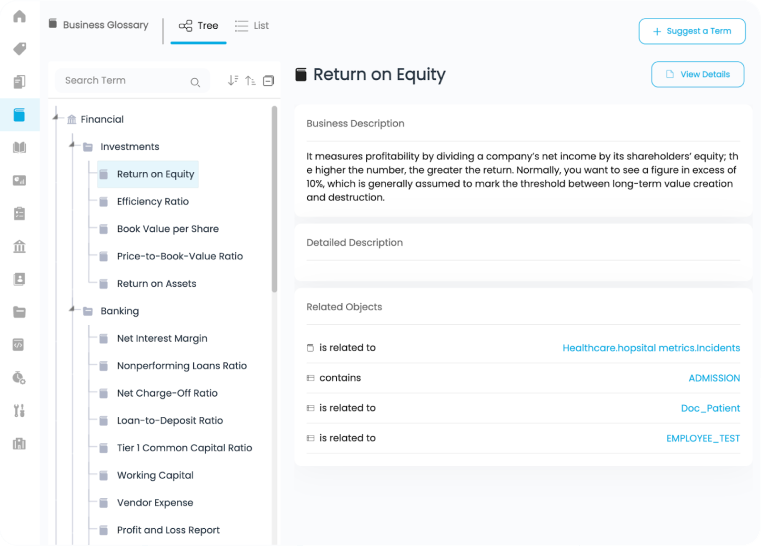Open the tag icon in the sidebar
The width and height of the screenshot is (761, 546).
19,49
